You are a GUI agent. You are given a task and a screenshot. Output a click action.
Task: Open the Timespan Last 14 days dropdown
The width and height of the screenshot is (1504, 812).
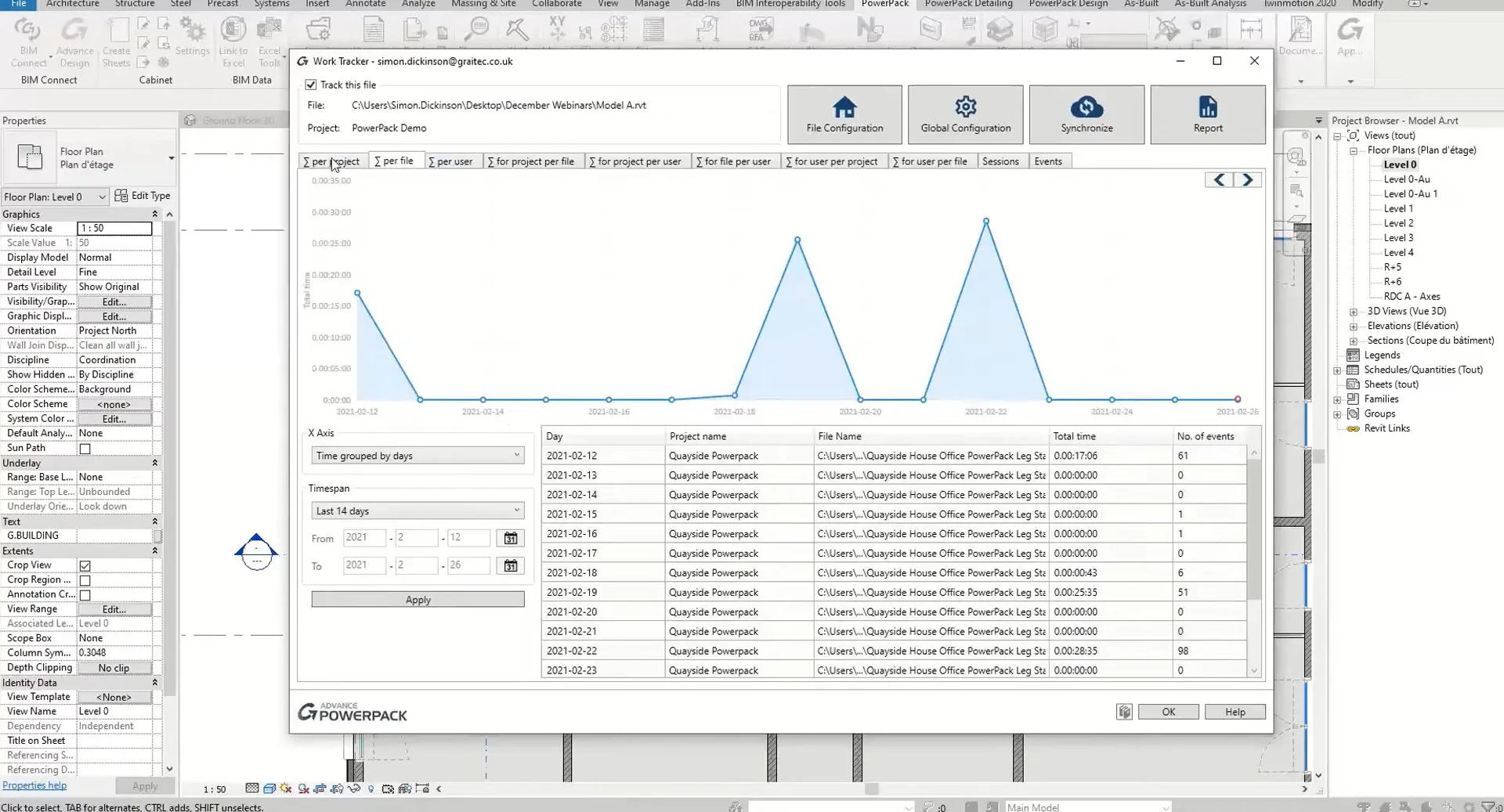pos(418,511)
